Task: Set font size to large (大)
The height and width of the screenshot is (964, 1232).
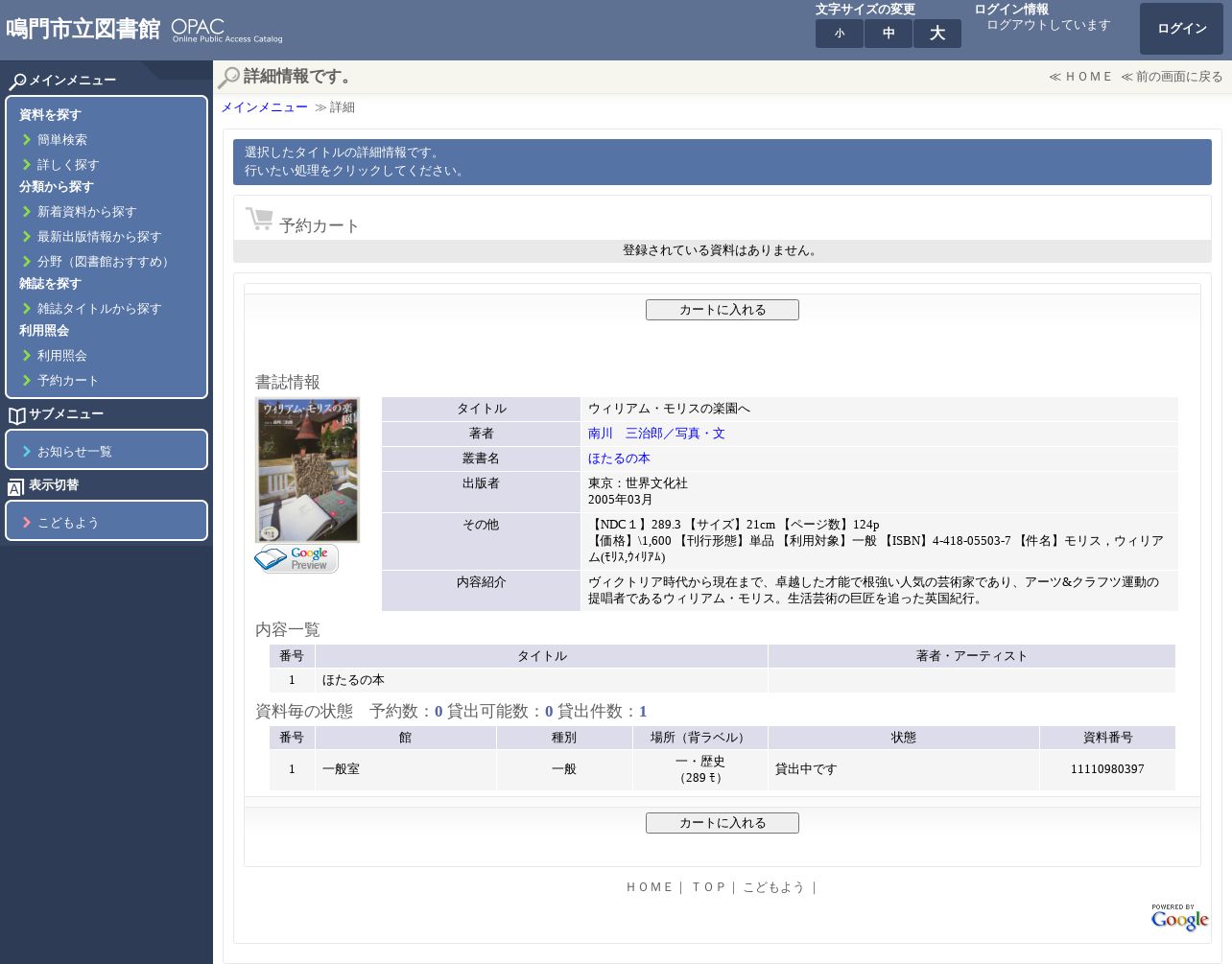Action: click(937, 34)
